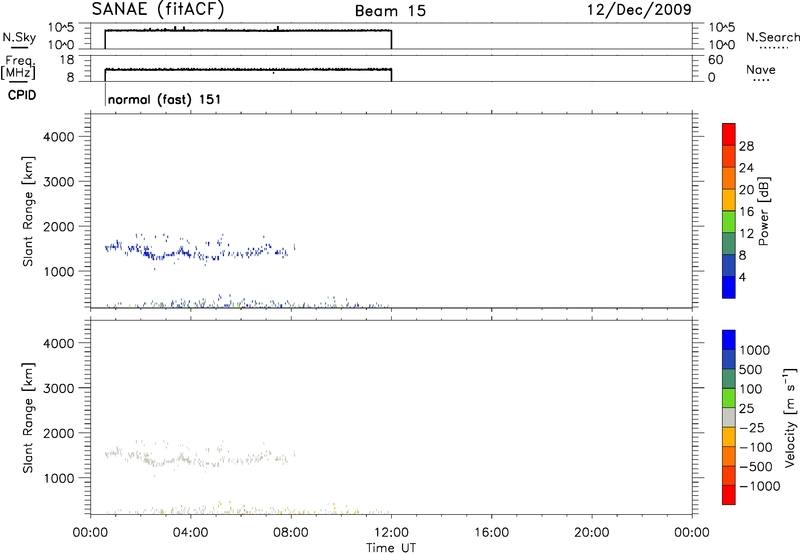The image size is (800, 554).
Task: Click the date '12/Dec/2009'
Action: coord(639,10)
